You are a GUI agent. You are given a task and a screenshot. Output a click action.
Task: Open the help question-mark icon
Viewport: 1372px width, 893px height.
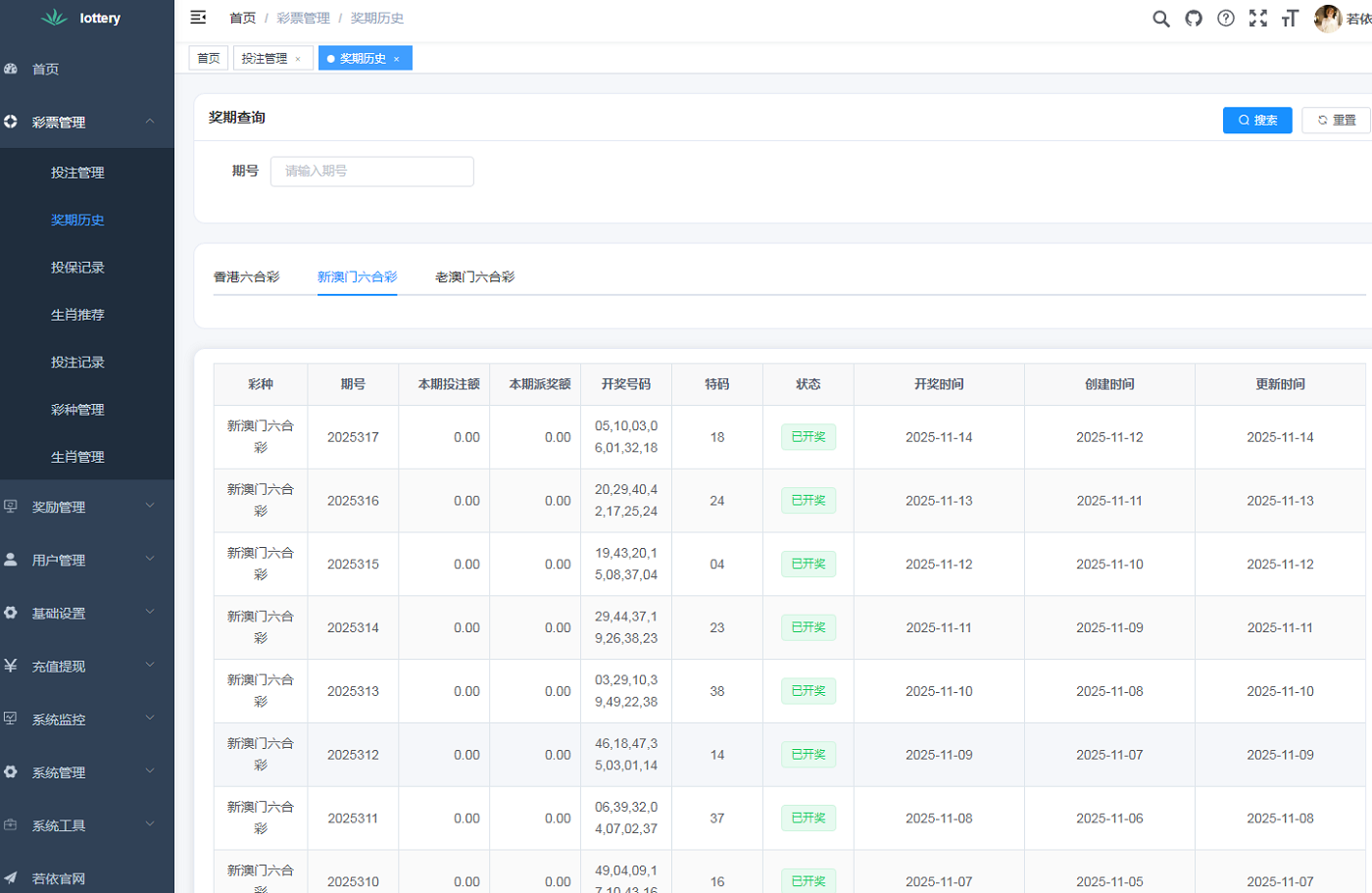coord(1225,18)
